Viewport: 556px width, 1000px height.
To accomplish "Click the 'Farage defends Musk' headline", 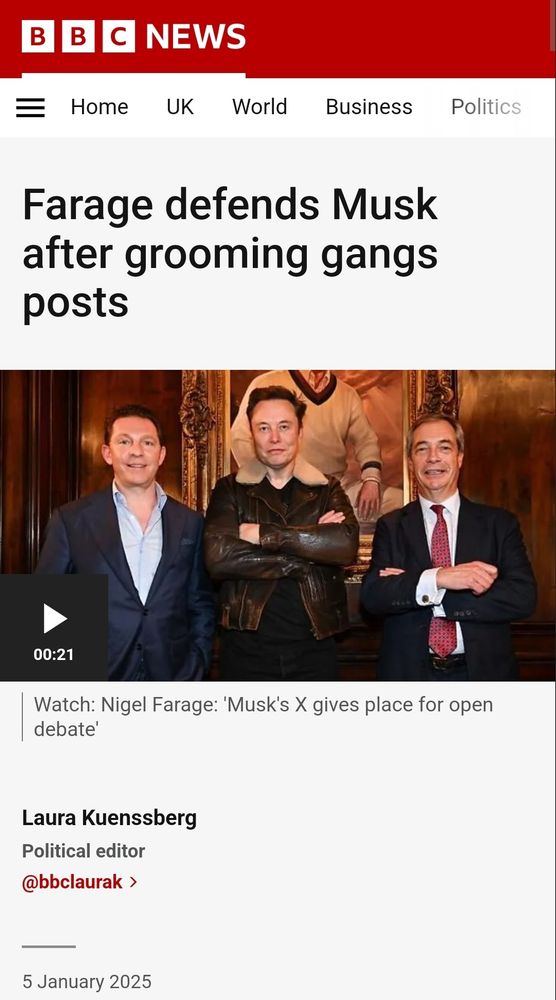I will click(230, 254).
